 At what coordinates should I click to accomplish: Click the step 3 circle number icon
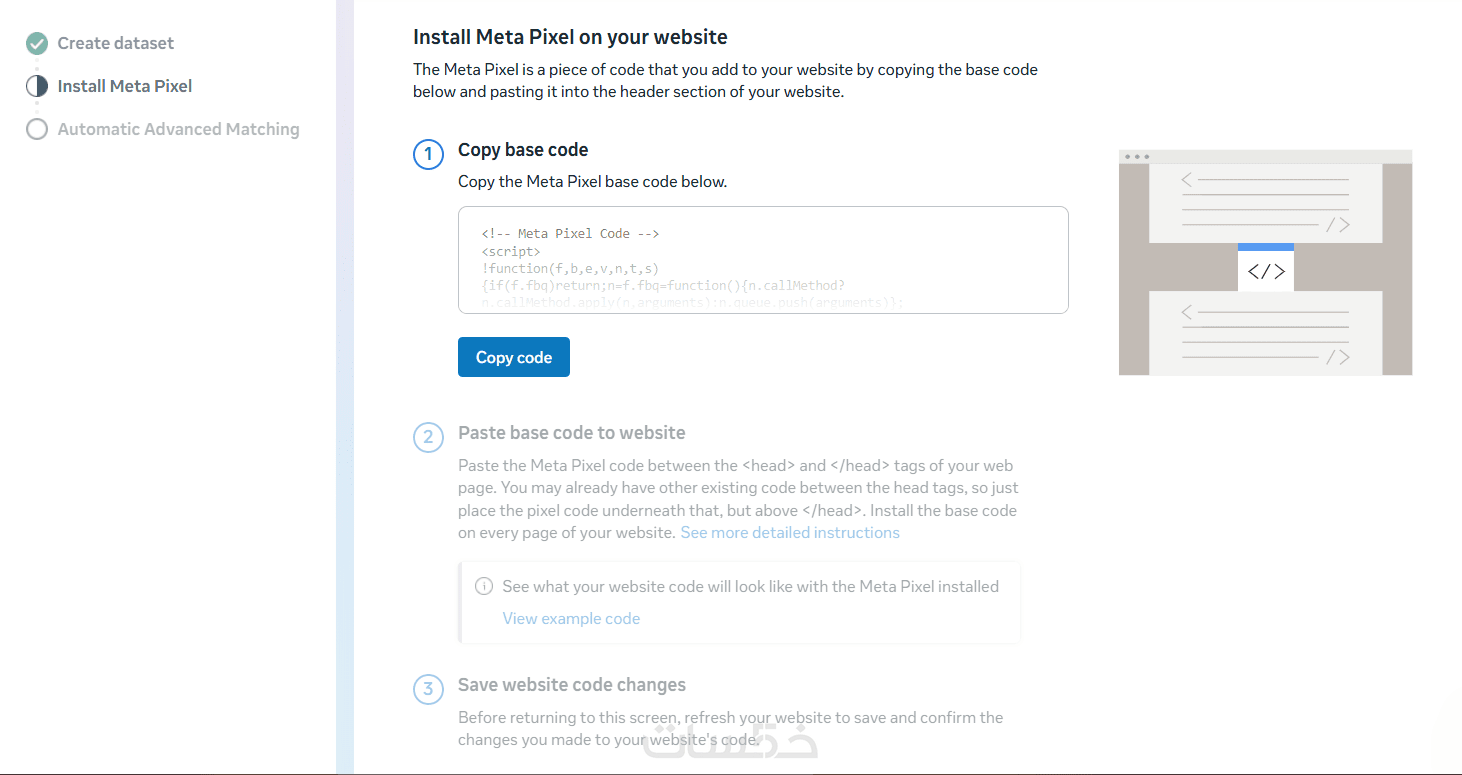[x=428, y=690]
